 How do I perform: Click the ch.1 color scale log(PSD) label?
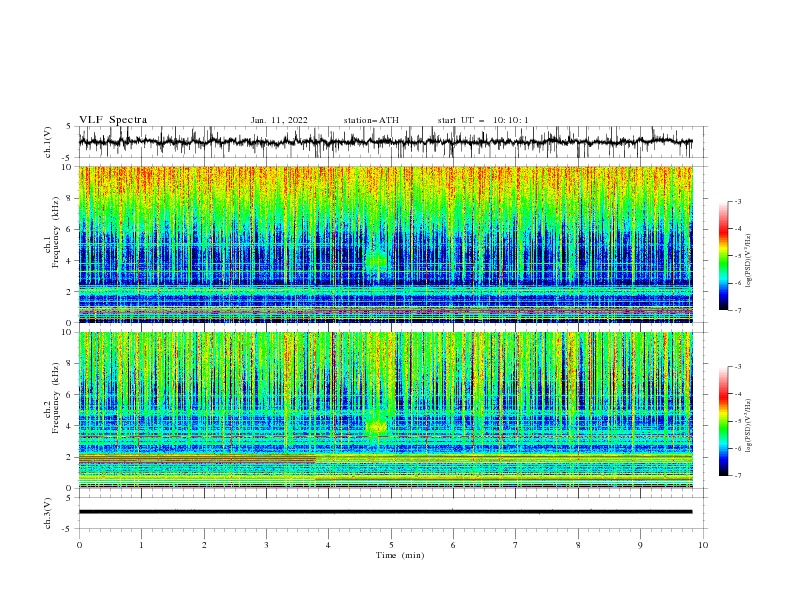point(749,261)
